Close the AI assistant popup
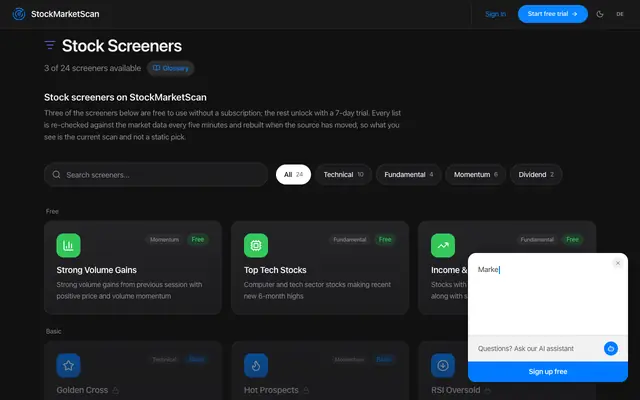640x400 pixels. pyautogui.click(x=618, y=263)
